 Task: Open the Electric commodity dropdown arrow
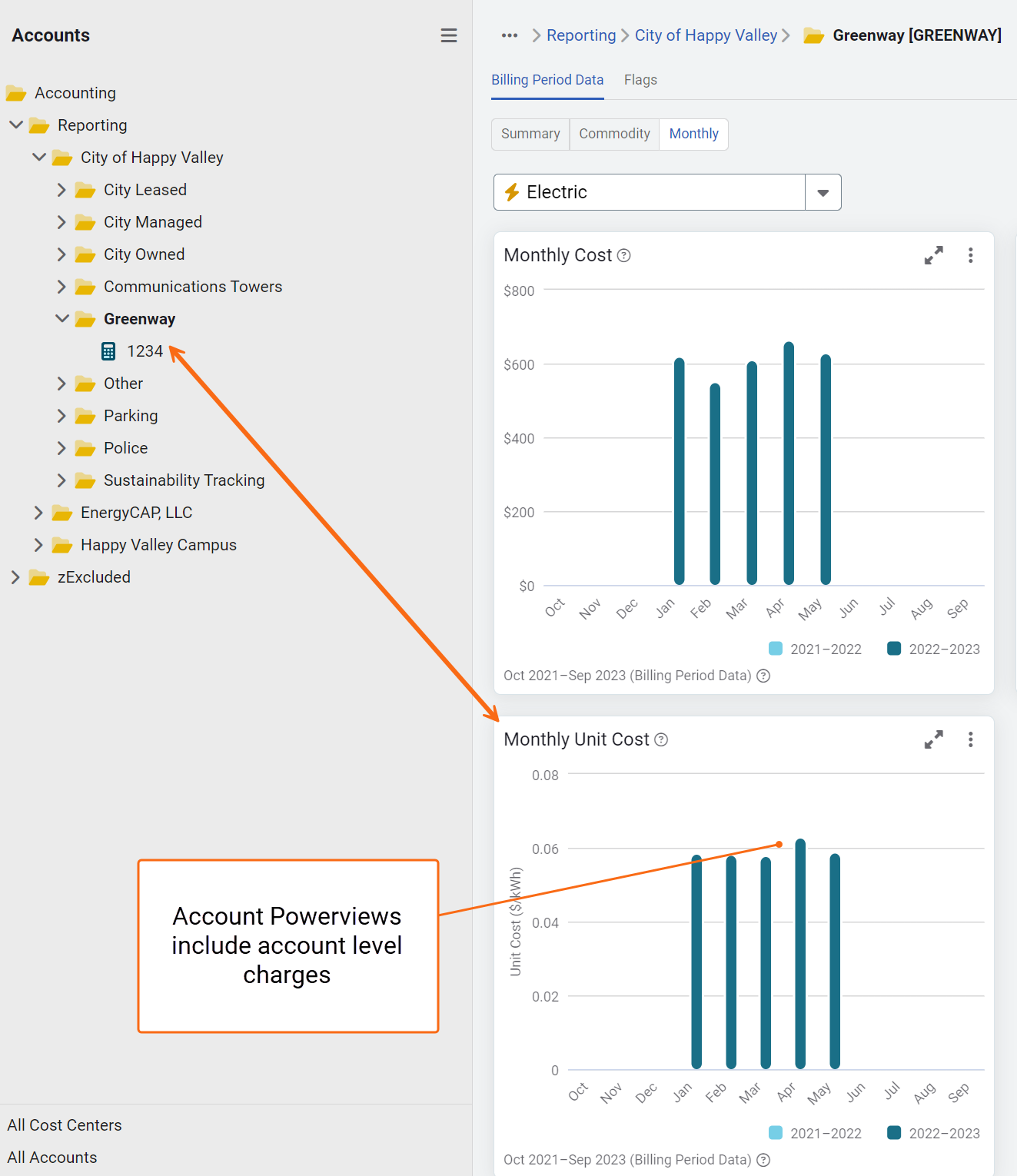coord(823,192)
